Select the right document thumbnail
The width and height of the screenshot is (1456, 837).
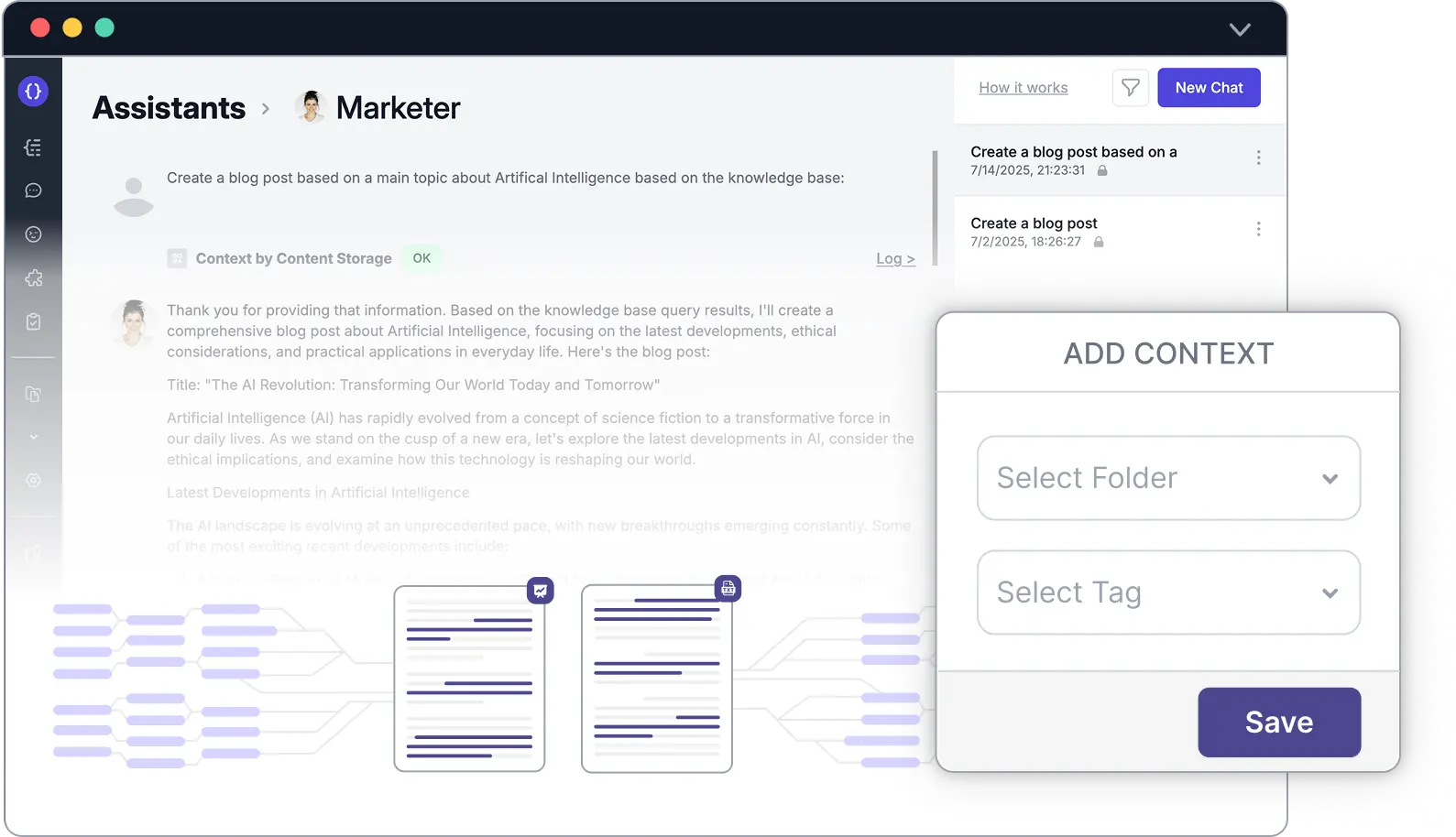pos(657,679)
